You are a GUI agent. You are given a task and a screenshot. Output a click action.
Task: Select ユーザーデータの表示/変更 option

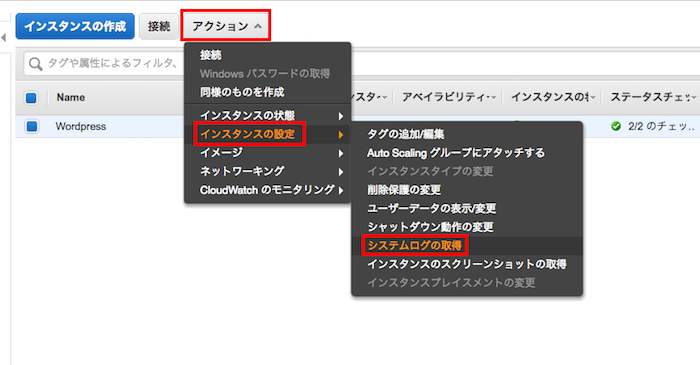tap(467, 208)
